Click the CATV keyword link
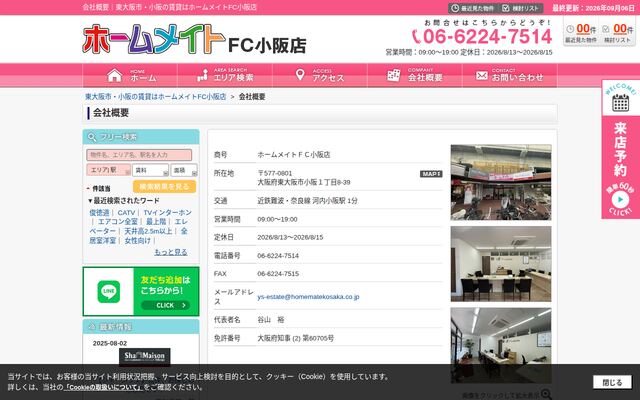 click(126, 213)
